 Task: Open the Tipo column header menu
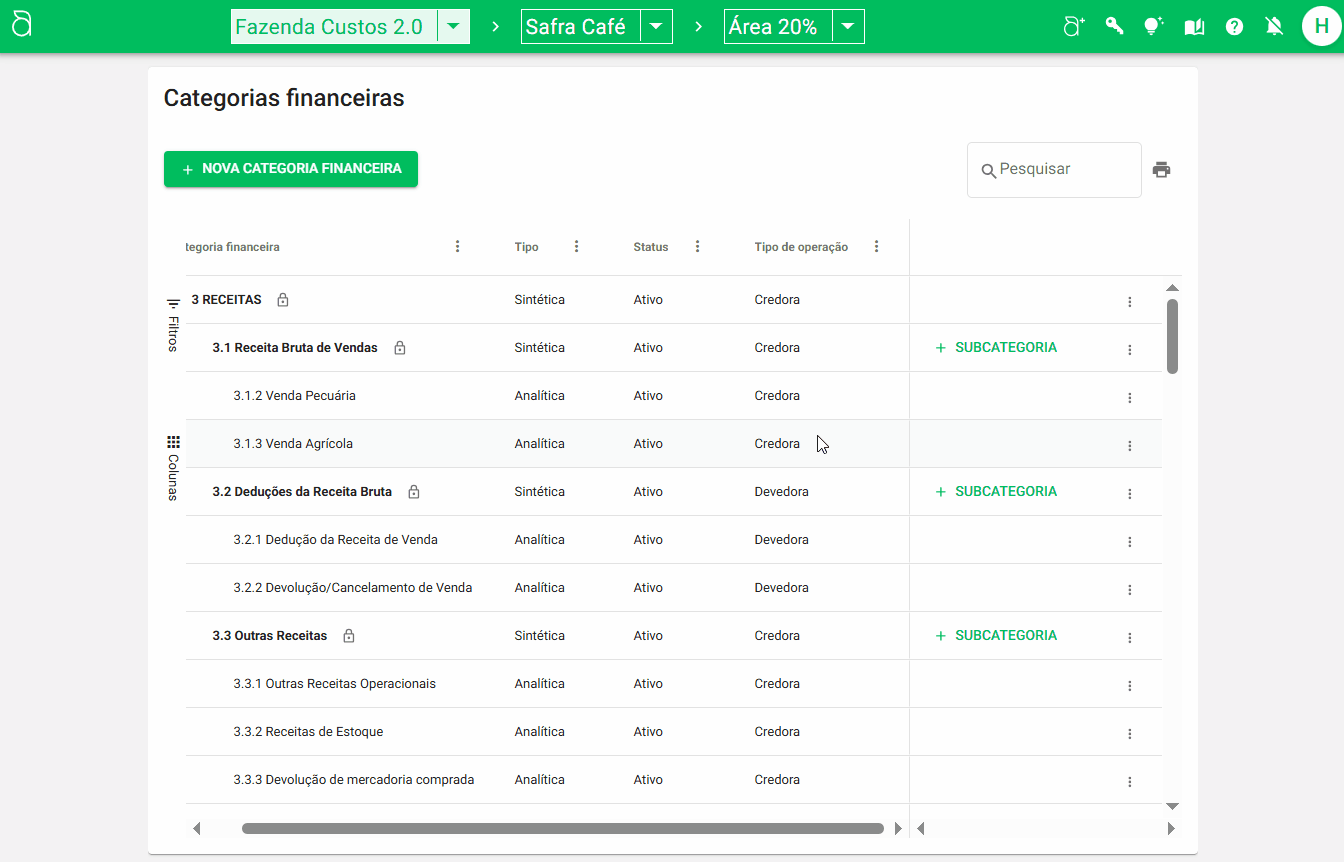[576, 247]
